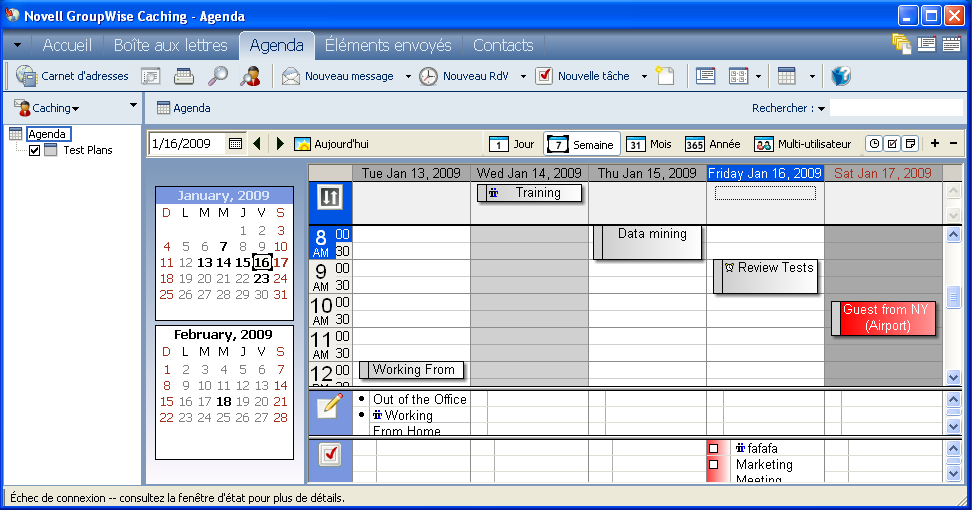Screen dimensions: 972x510
Task: Click the plus button to add a day
Action: pos(935,144)
